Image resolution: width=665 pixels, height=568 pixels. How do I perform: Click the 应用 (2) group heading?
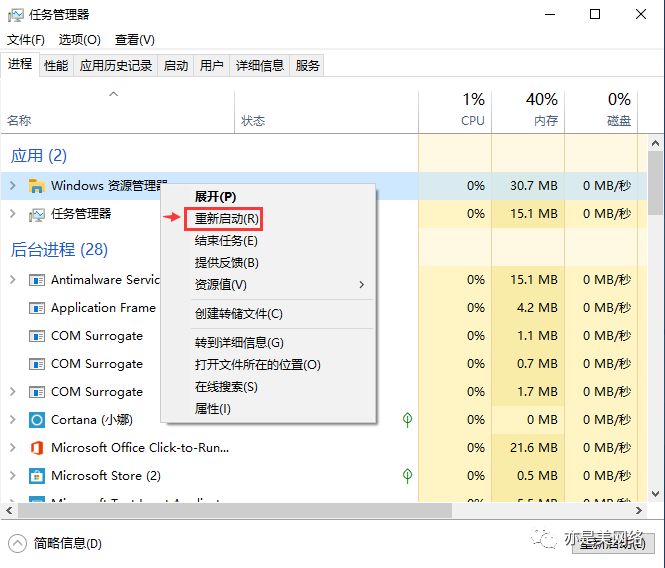tap(39, 156)
